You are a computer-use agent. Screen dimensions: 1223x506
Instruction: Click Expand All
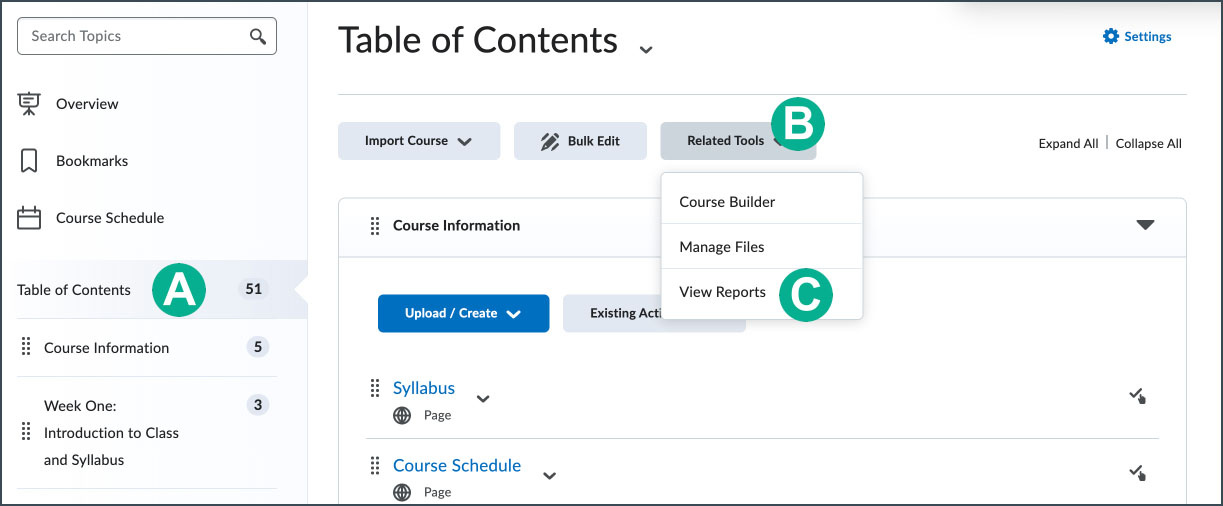click(1068, 143)
